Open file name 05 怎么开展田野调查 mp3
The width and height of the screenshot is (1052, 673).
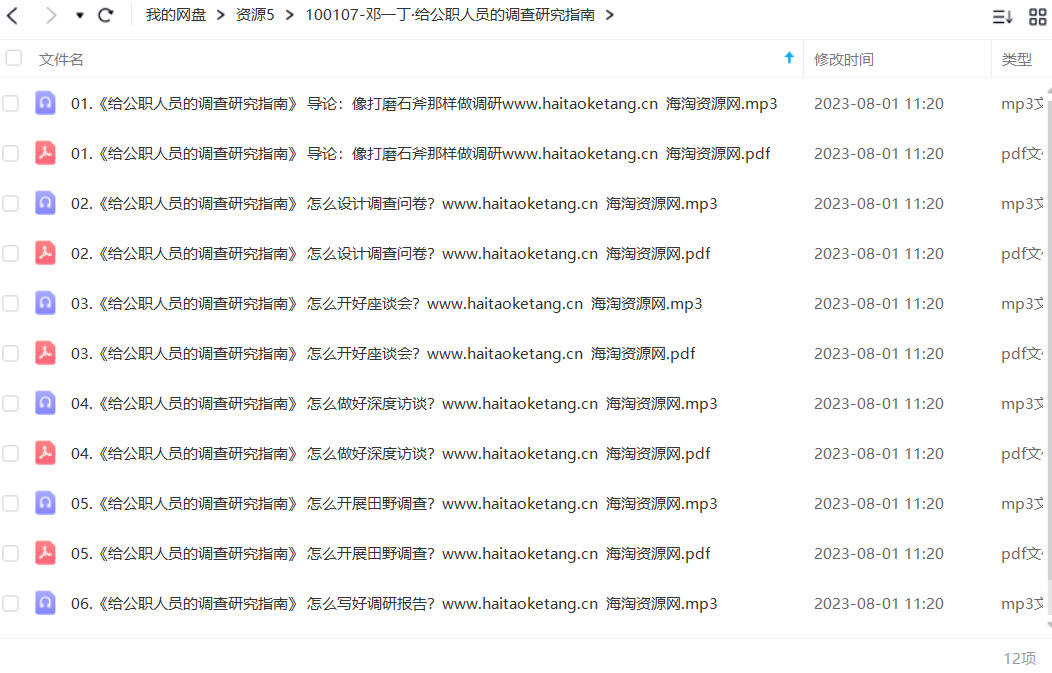[x=394, y=504]
